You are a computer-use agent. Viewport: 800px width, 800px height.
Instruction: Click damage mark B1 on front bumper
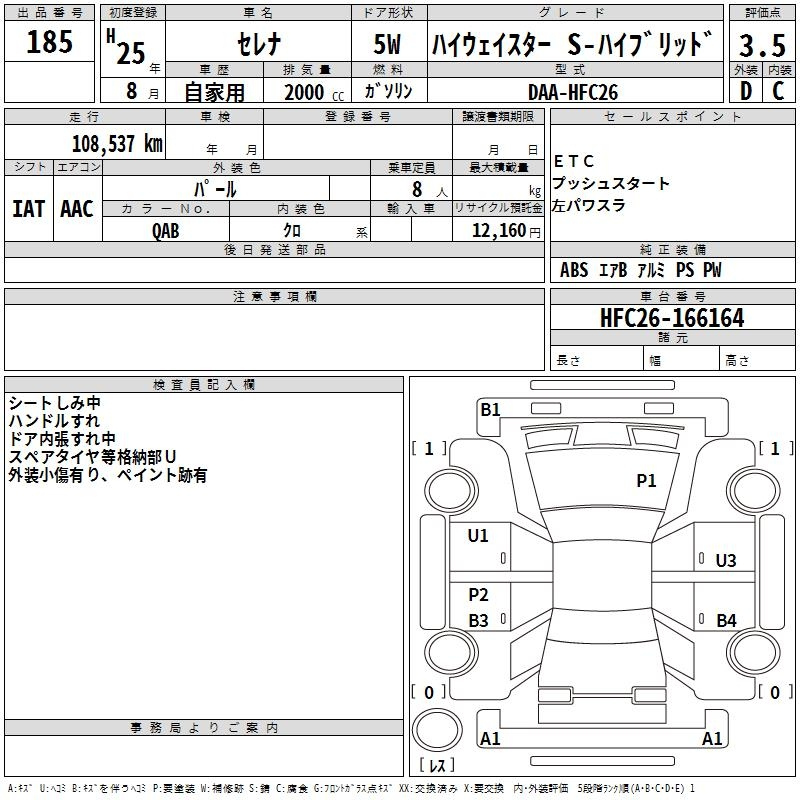tap(490, 409)
